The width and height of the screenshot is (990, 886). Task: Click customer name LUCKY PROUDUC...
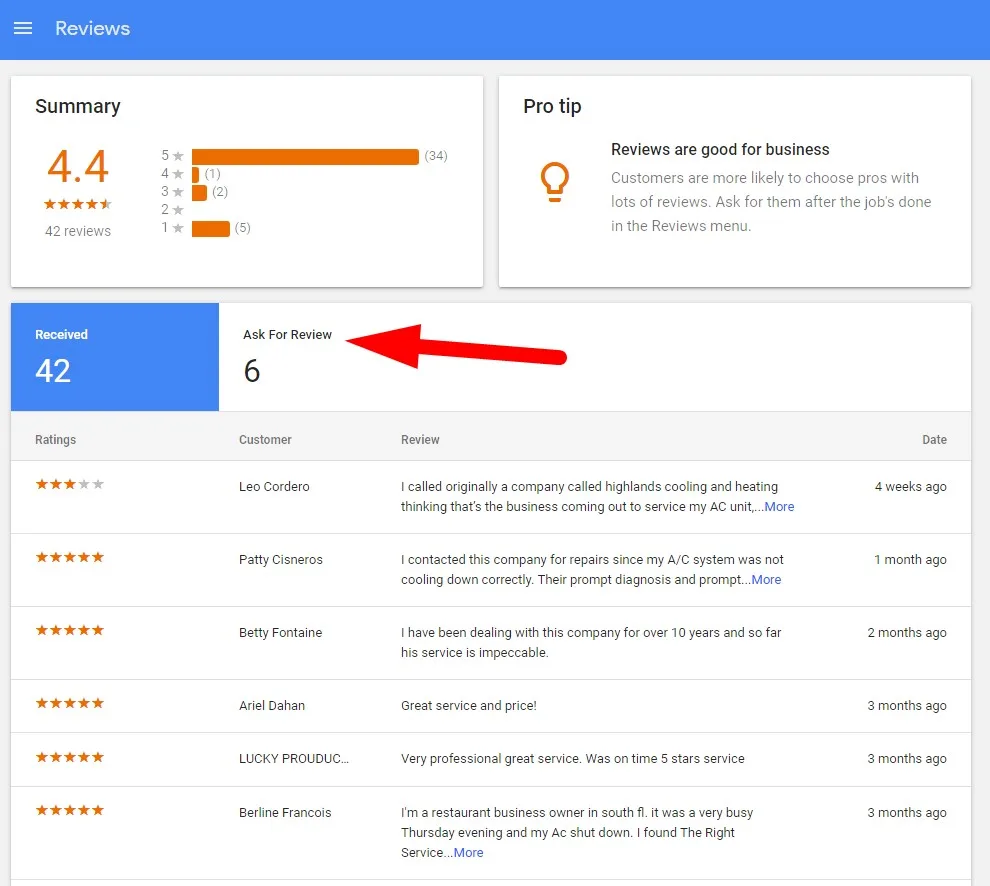pos(294,758)
